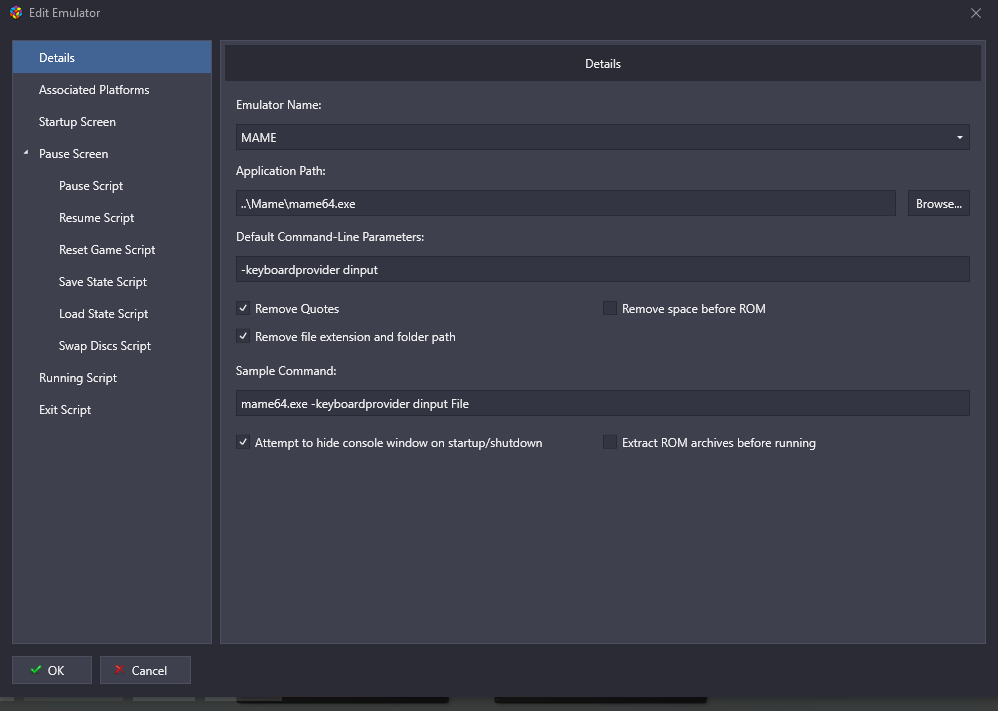The width and height of the screenshot is (998, 711).
Task: Collapse the Pause Screen tree node
Action: click(x=26, y=153)
